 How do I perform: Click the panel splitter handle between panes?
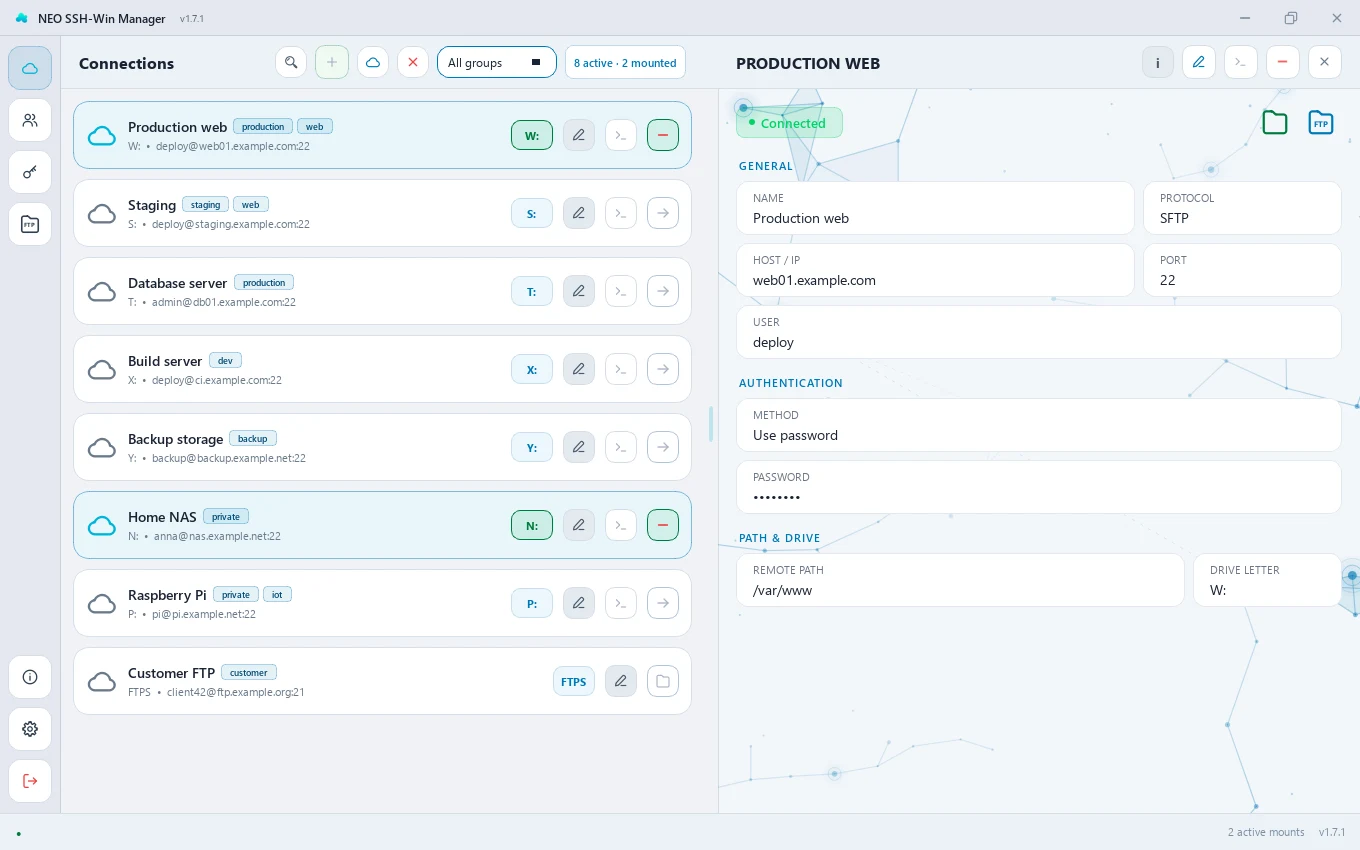click(711, 424)
